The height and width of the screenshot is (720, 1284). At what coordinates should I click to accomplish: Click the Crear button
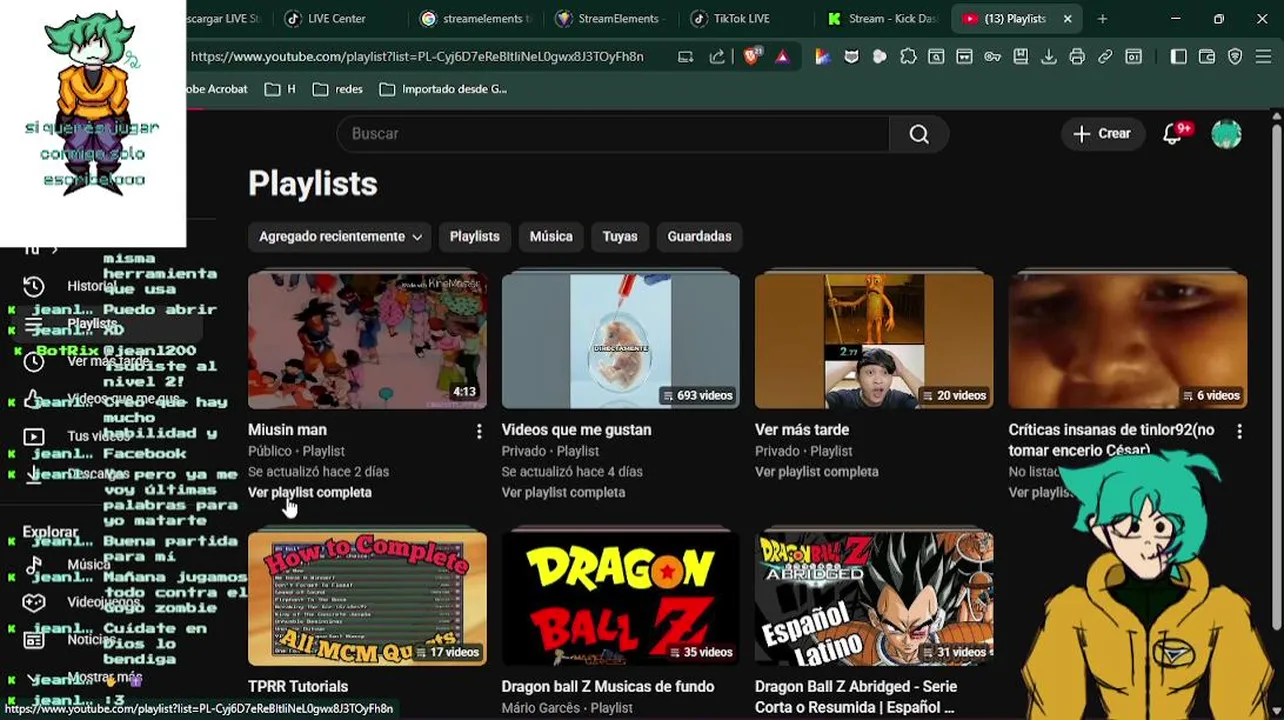click(1101, 134)
